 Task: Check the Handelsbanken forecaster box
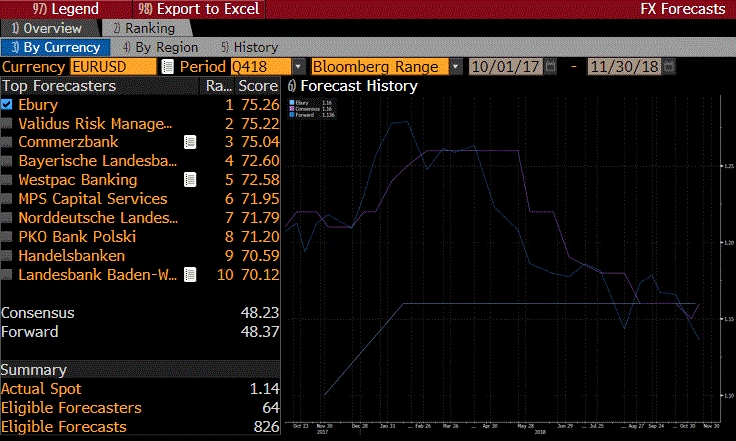click(8, 255)
